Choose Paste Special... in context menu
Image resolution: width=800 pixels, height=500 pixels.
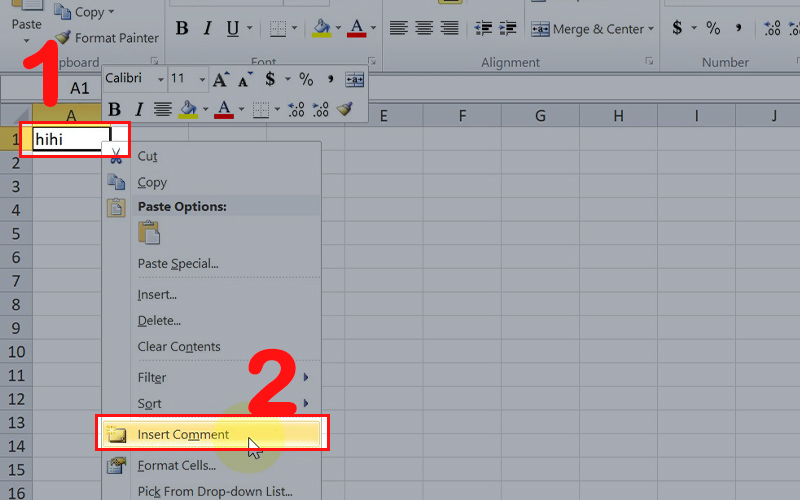point(212,264)
